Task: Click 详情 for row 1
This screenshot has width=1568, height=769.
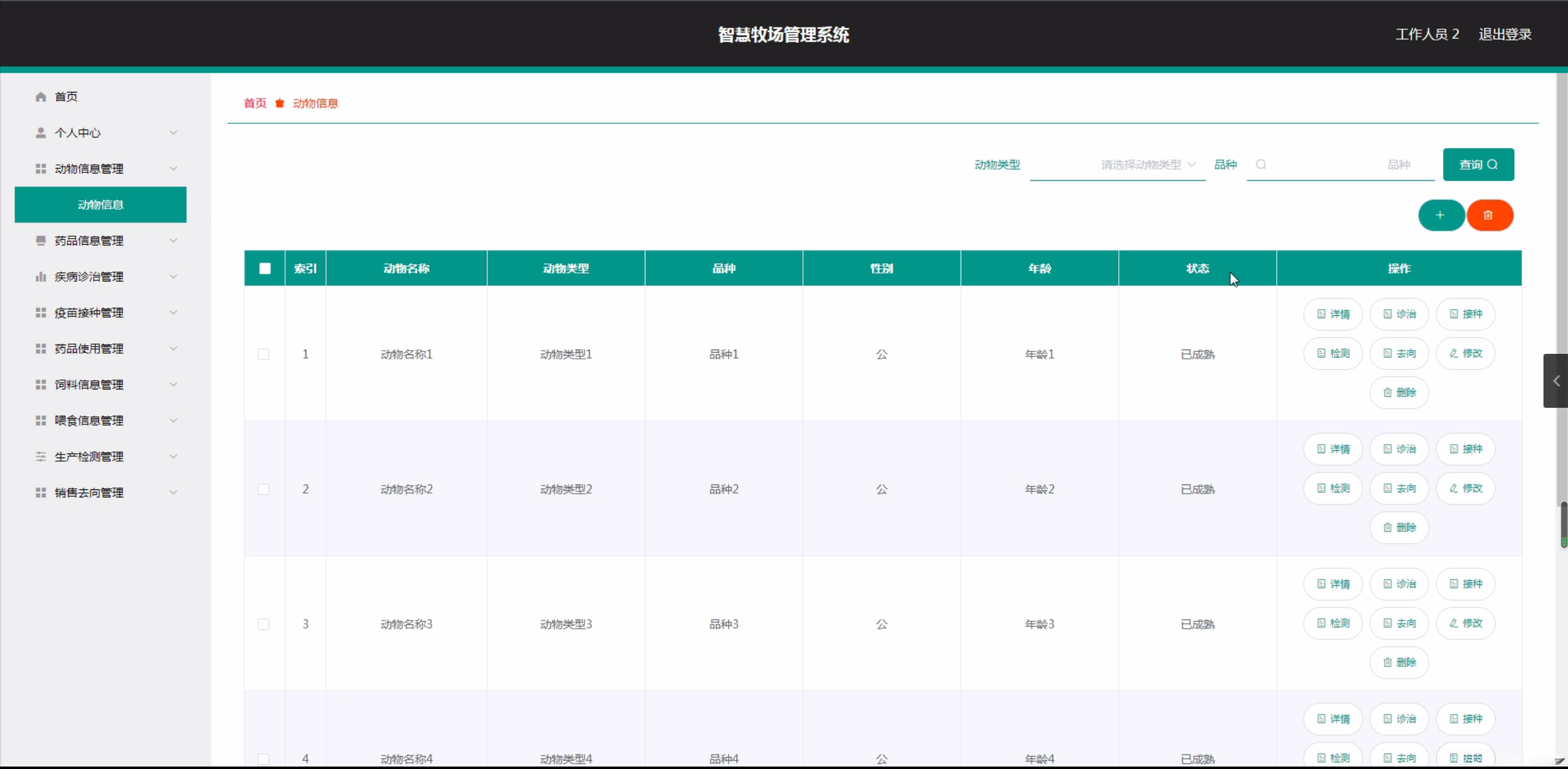Action: click(1333, 314)
